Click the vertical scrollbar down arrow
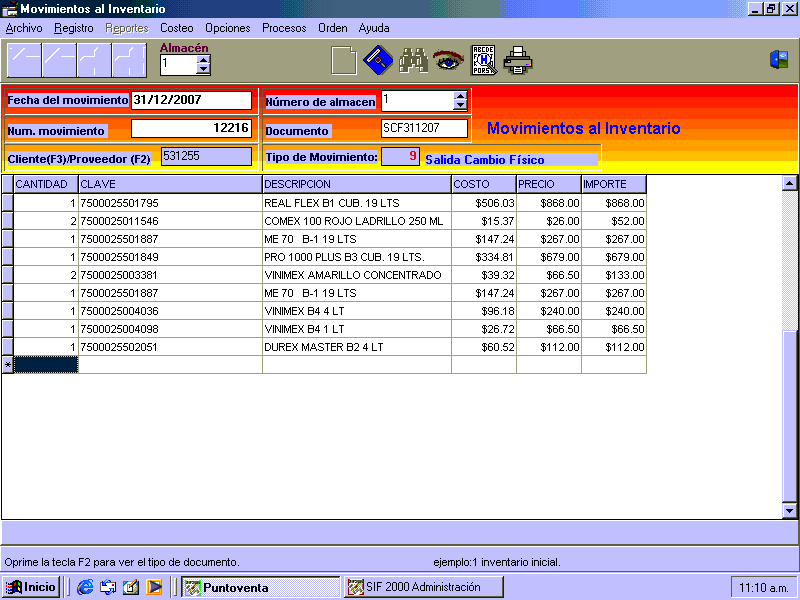This screenshot has width=800, height=600. (789, 510)
